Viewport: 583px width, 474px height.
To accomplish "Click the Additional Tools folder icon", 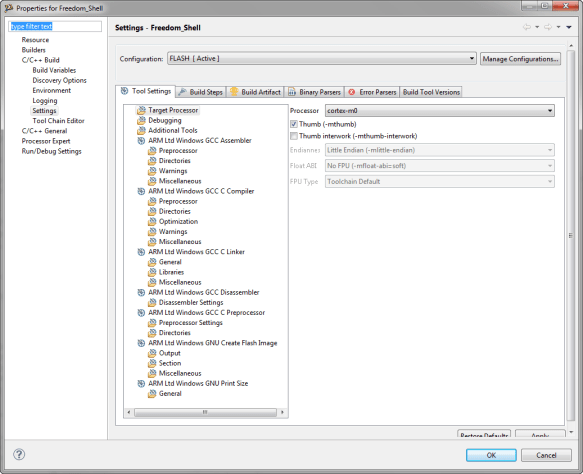I will point(141,130).
